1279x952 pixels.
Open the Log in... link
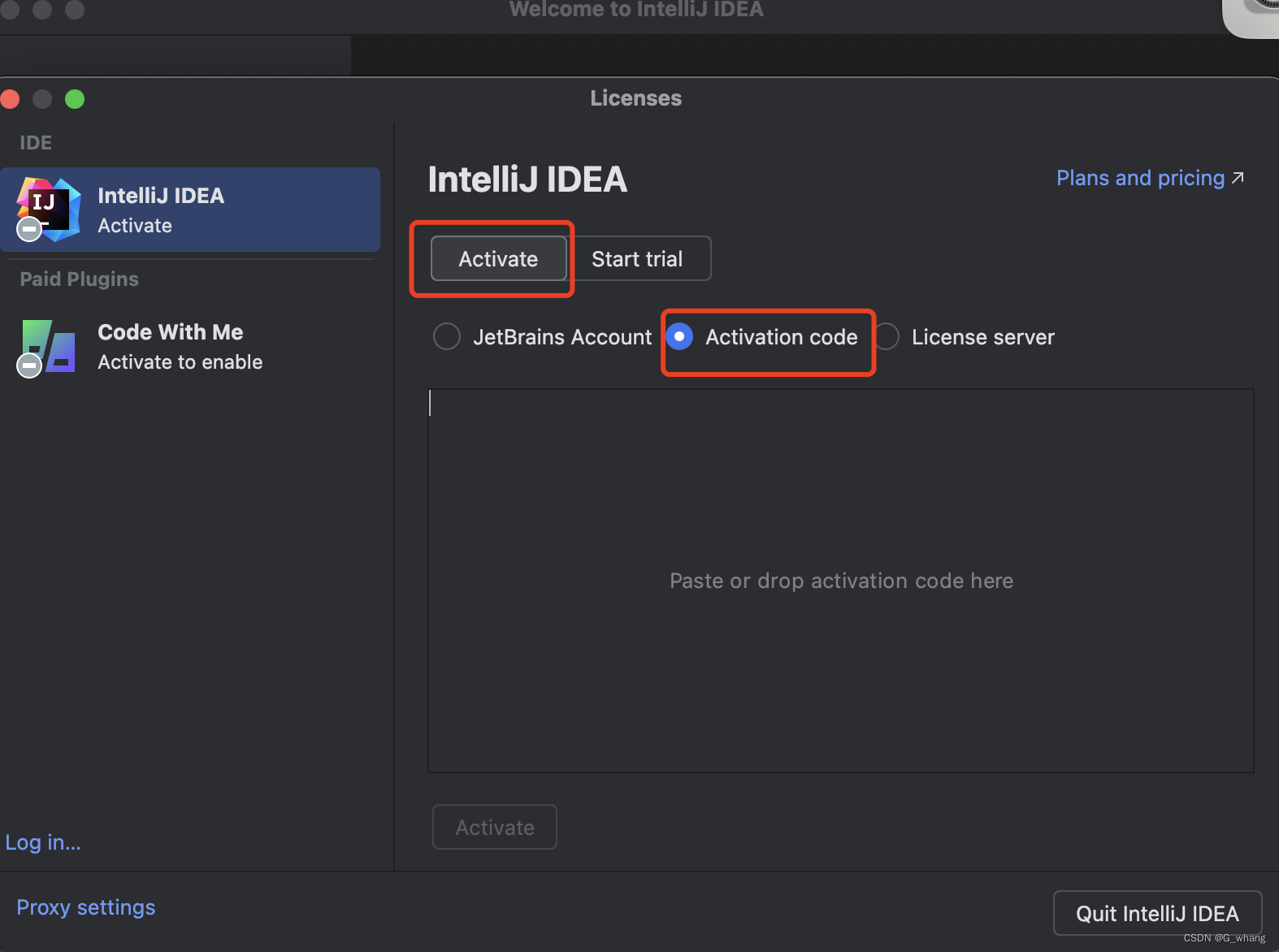point(43,842)
